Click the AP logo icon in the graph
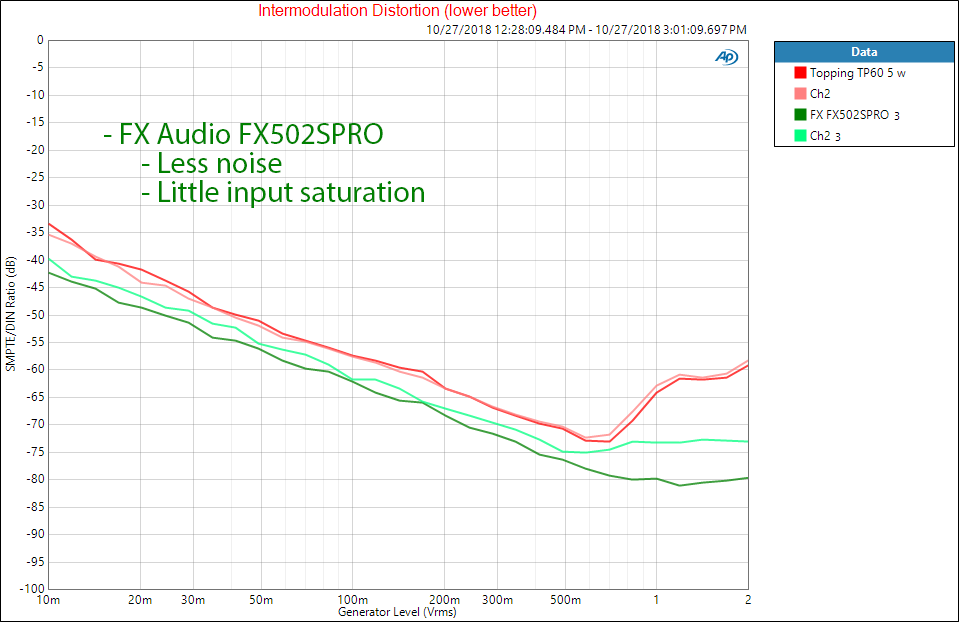 click(x=727, y=57)
